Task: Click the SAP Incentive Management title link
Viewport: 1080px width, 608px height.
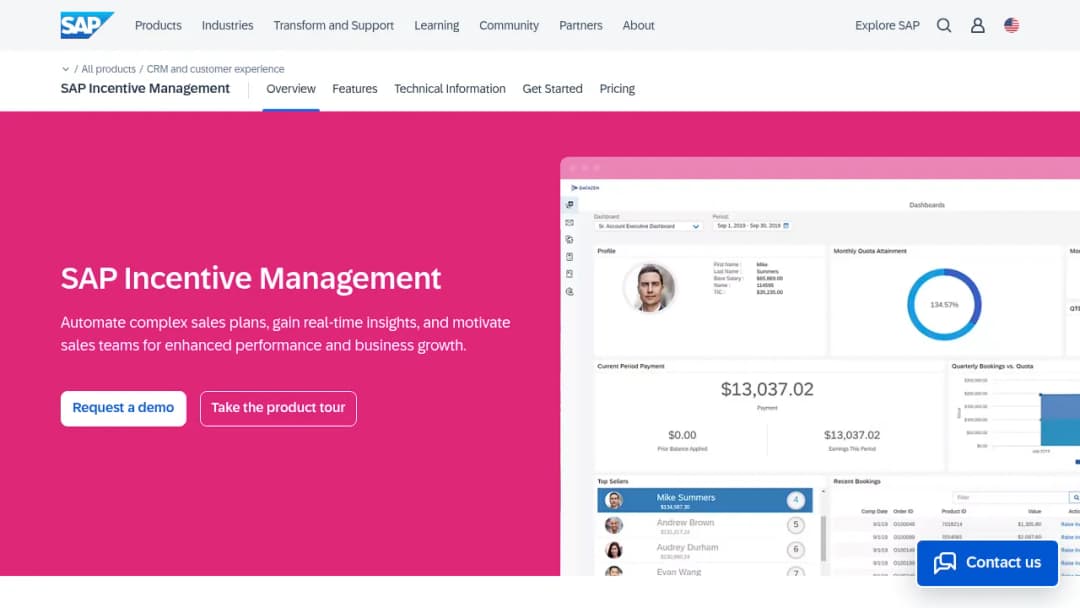Action: tap(145, 89)
